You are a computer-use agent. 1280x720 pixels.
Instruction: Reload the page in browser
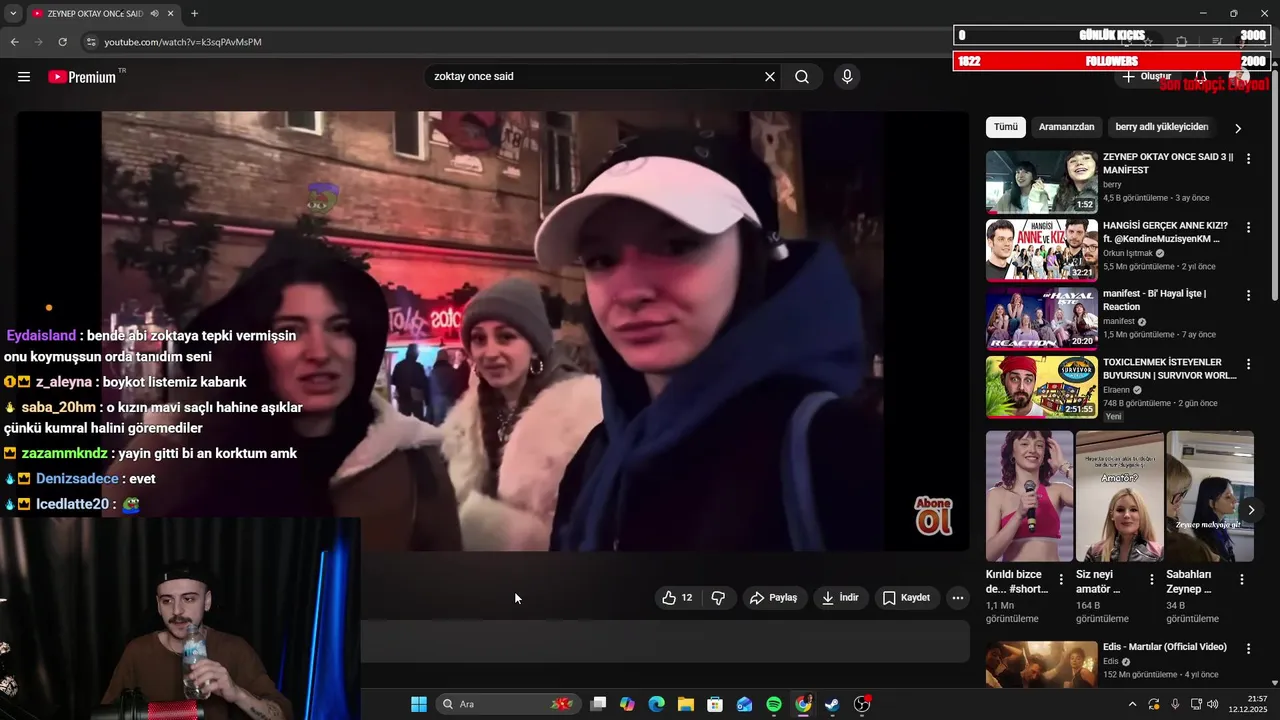click(x=62, y=42)
